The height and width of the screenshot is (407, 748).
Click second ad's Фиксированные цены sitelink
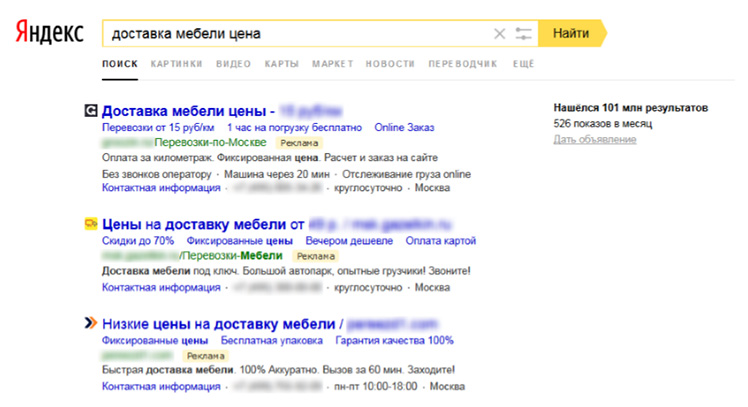coord(239,240)
